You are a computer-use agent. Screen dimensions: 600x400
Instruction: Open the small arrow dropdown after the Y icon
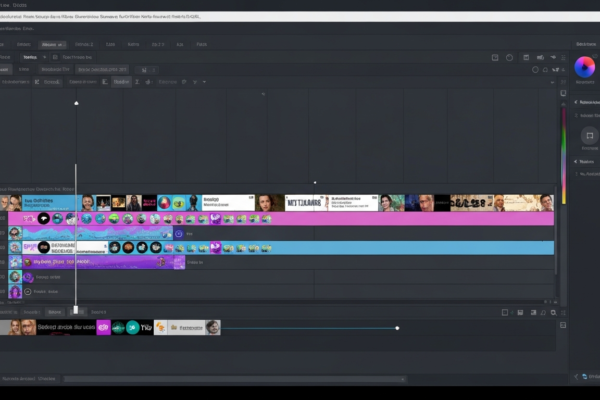point(204,82)
